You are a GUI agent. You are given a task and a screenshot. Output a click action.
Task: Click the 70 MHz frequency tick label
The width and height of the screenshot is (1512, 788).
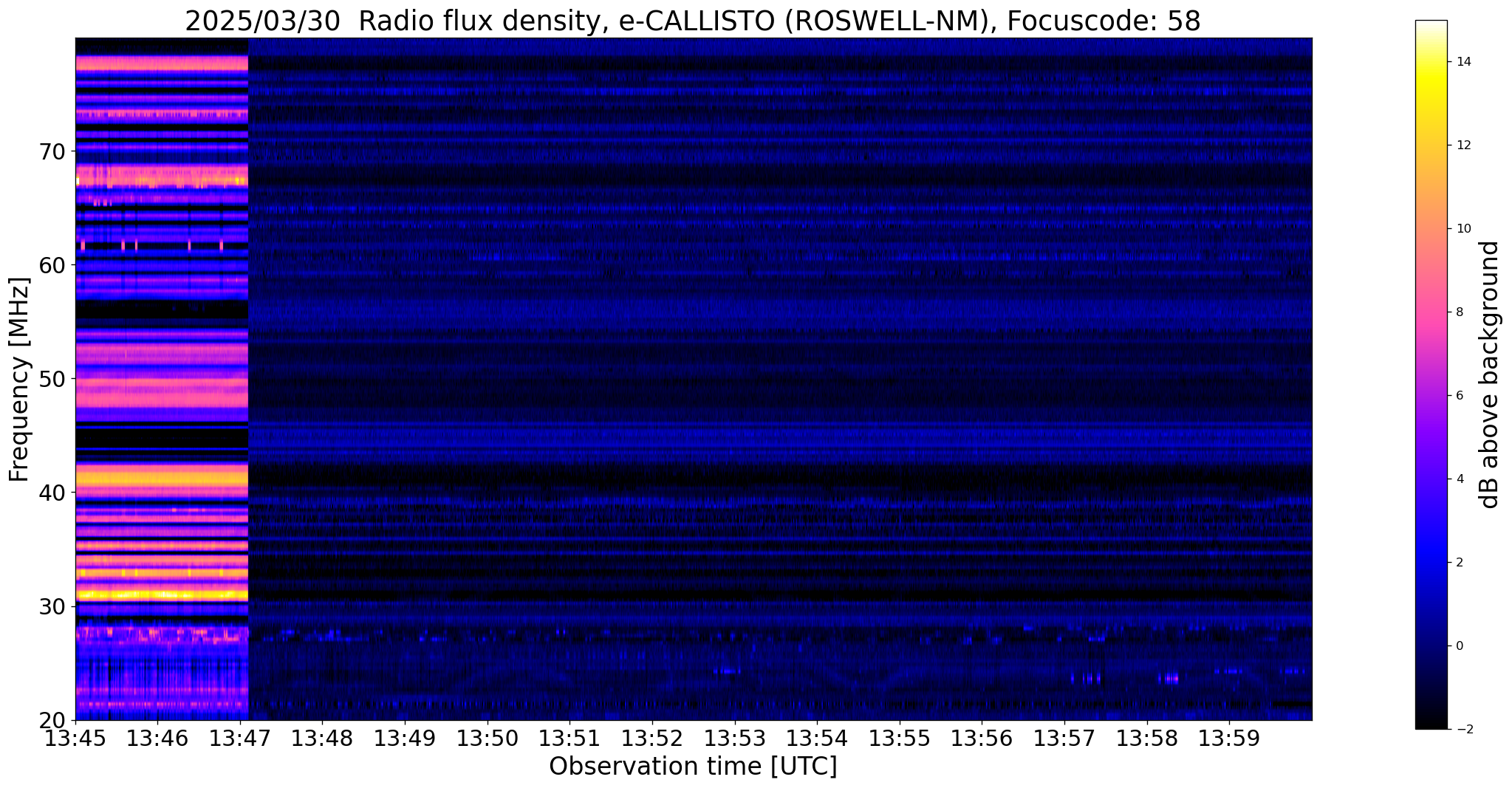(x=52, y=151)
